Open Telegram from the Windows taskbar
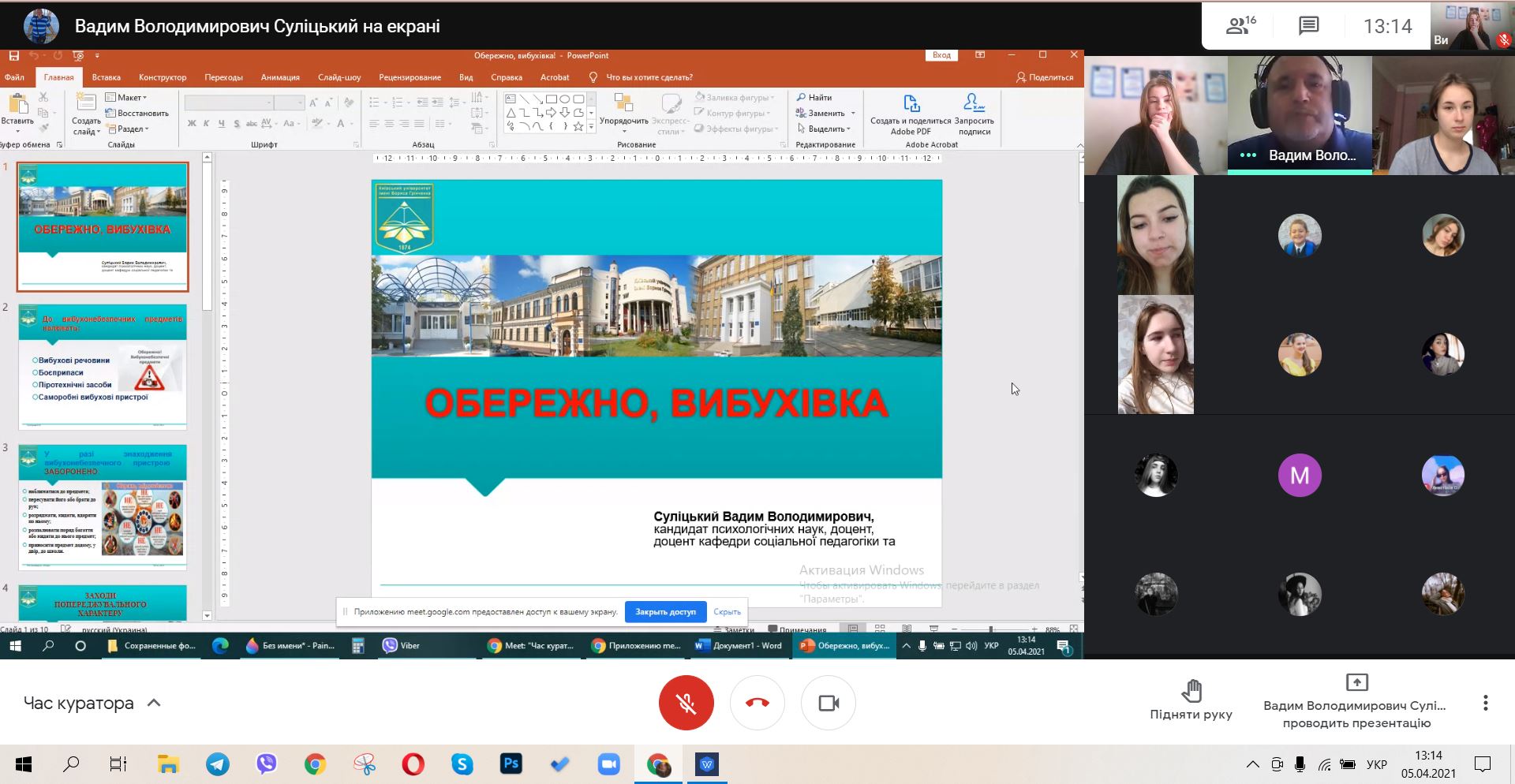The width and height of the screenshot is (1515, 784). click(218, 764)
